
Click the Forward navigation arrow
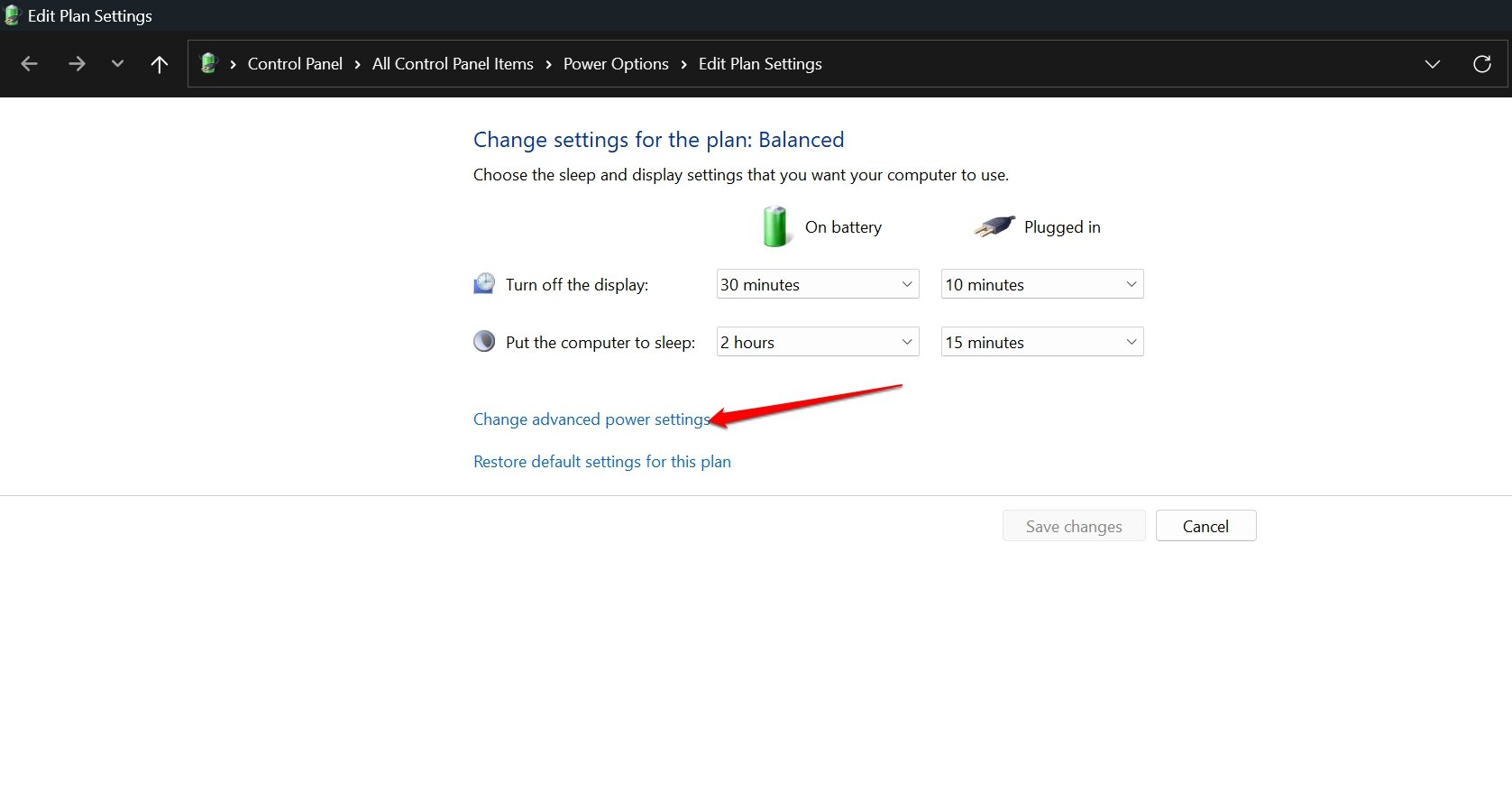click(77, 64)
